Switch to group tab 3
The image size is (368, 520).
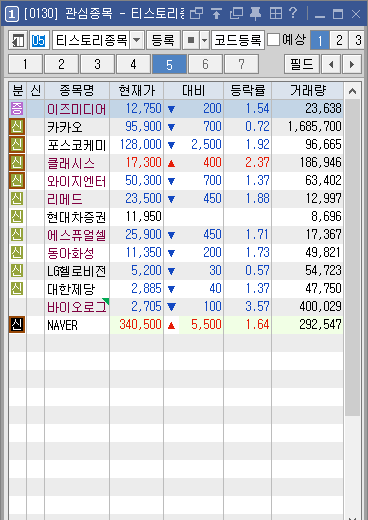pos(97,64)
